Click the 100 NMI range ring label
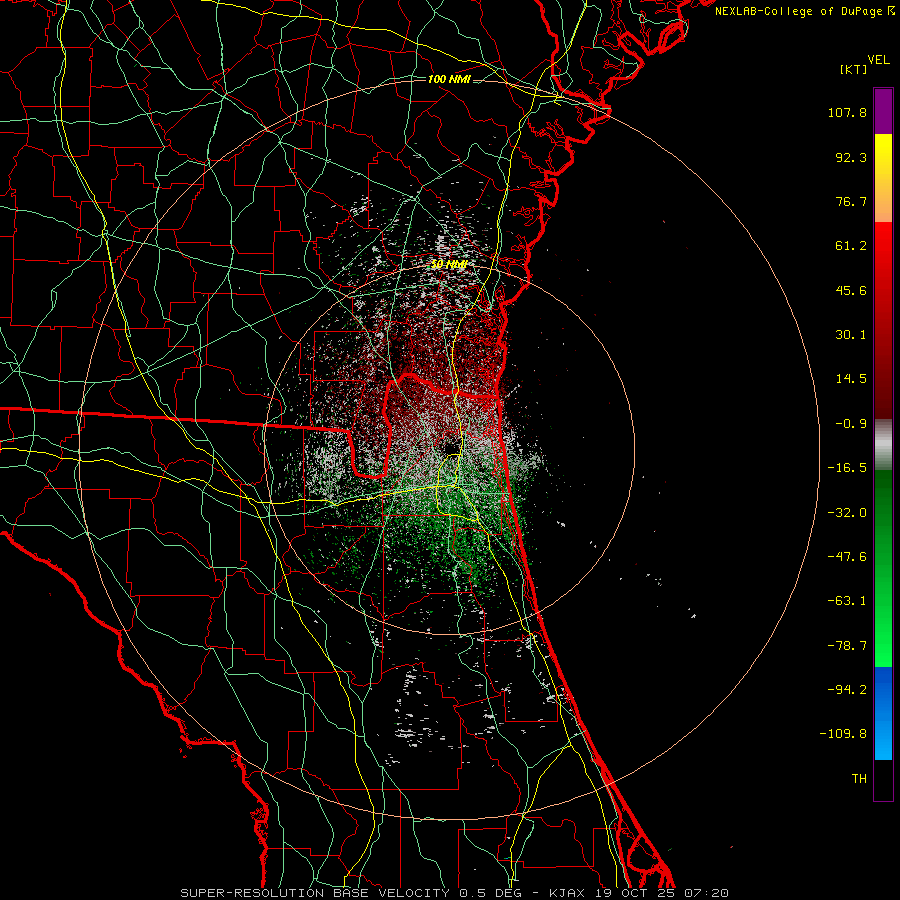 click(x=449, y=79)
